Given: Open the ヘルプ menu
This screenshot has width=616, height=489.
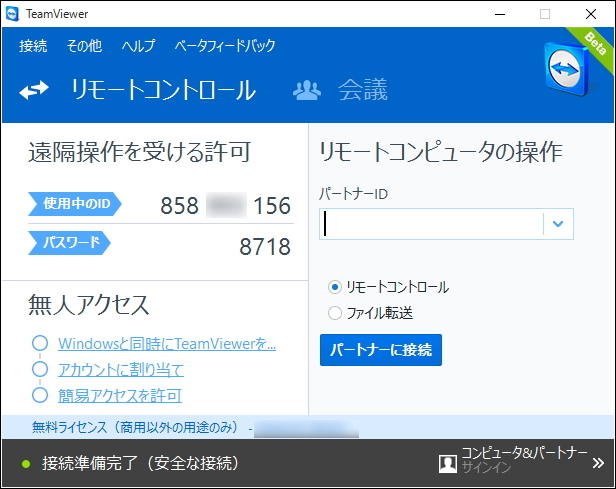Looking at the screenshot, I should coord(138,46).
